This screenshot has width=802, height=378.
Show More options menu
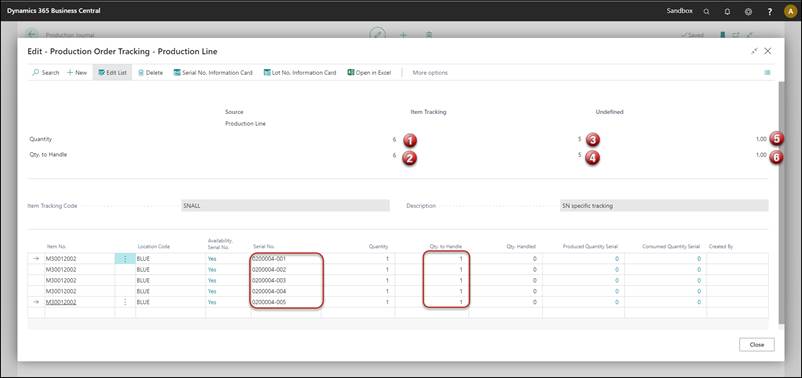tap(430, 73)
